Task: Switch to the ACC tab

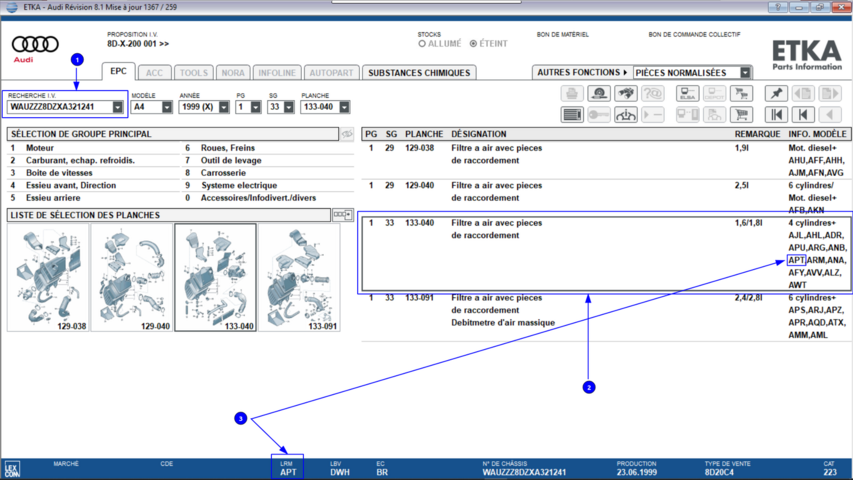Action: tap(154, 73)
